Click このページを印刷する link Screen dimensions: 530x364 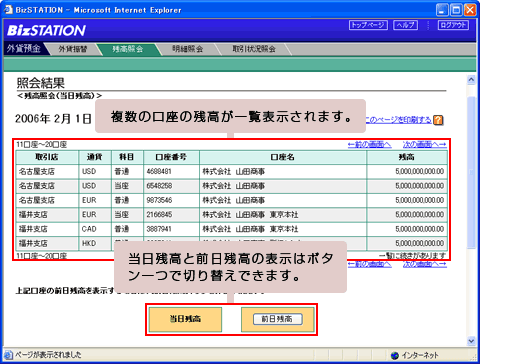398,120
